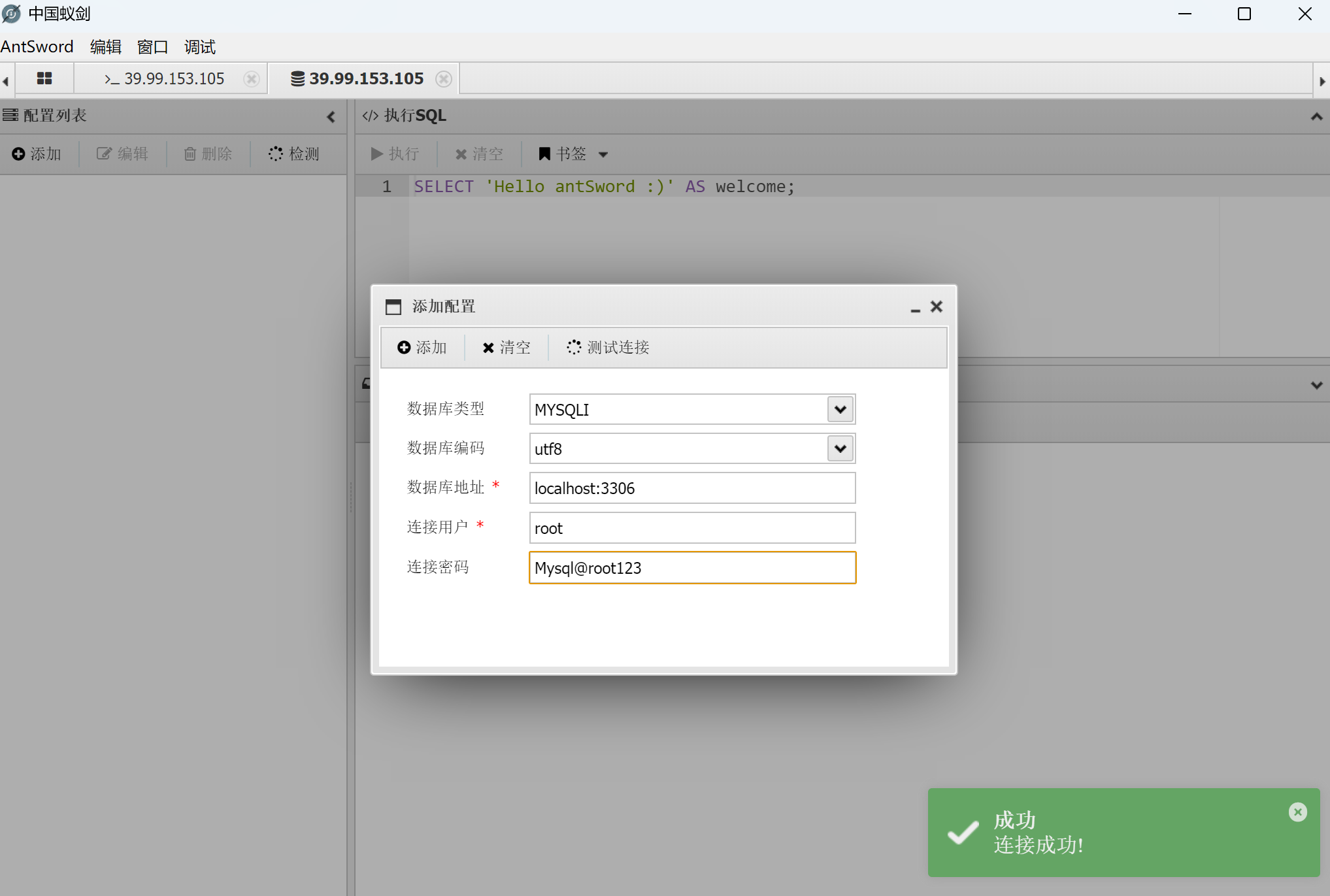Open the 数据库类型 MYSQLI dropdown
1330x896 pixels.
coord(840,409)
